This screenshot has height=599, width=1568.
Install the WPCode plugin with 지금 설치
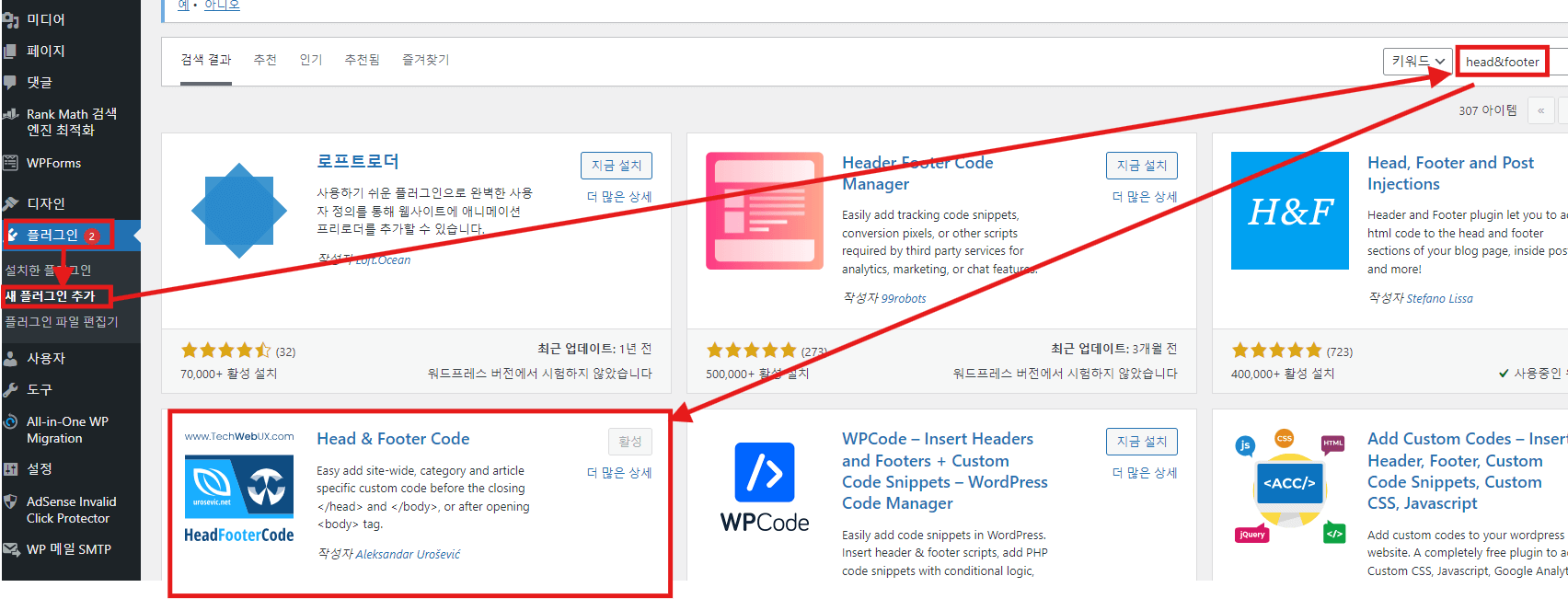click(1142, 442)
